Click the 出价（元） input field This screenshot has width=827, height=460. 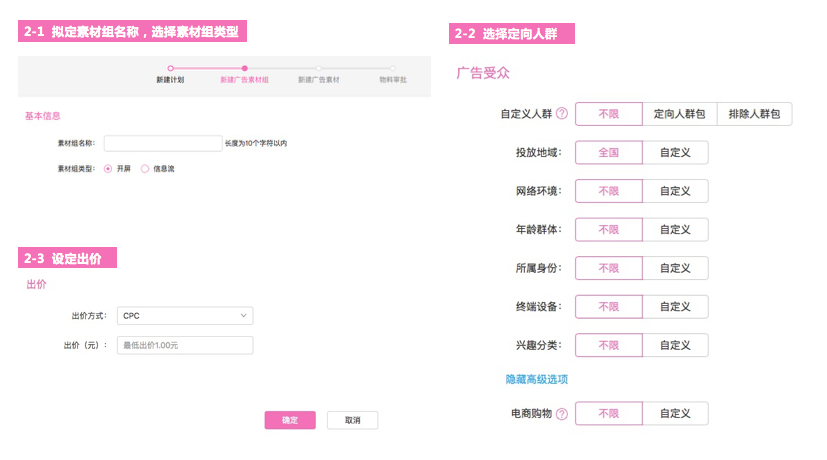pos(185,345)
